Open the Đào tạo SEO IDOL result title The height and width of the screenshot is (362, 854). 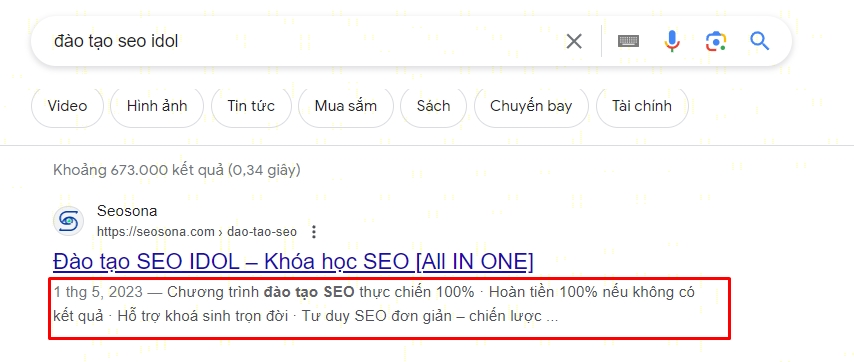coord(293,262)
